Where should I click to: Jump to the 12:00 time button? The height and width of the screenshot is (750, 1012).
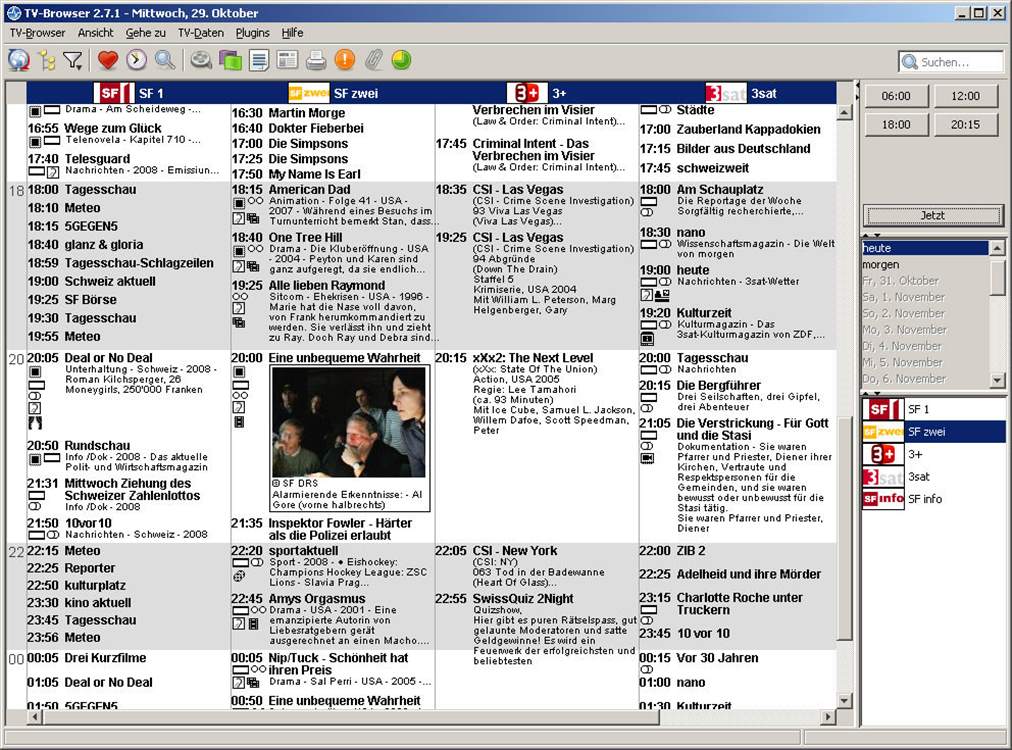point(966,96)
